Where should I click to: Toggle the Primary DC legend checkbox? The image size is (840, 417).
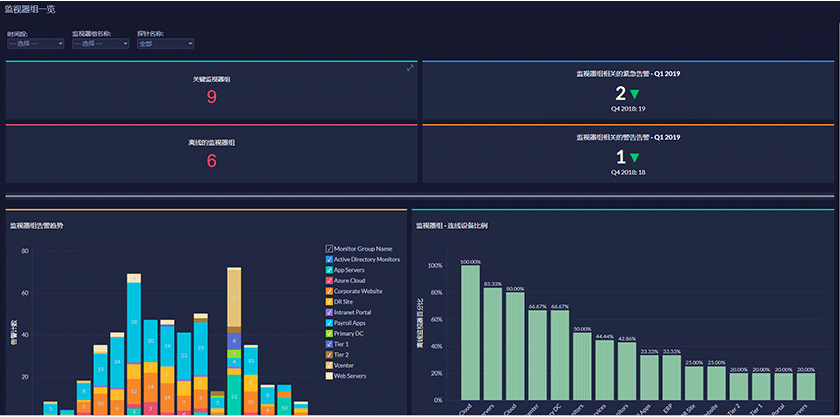pyautogui.click(x=329, y=333)
